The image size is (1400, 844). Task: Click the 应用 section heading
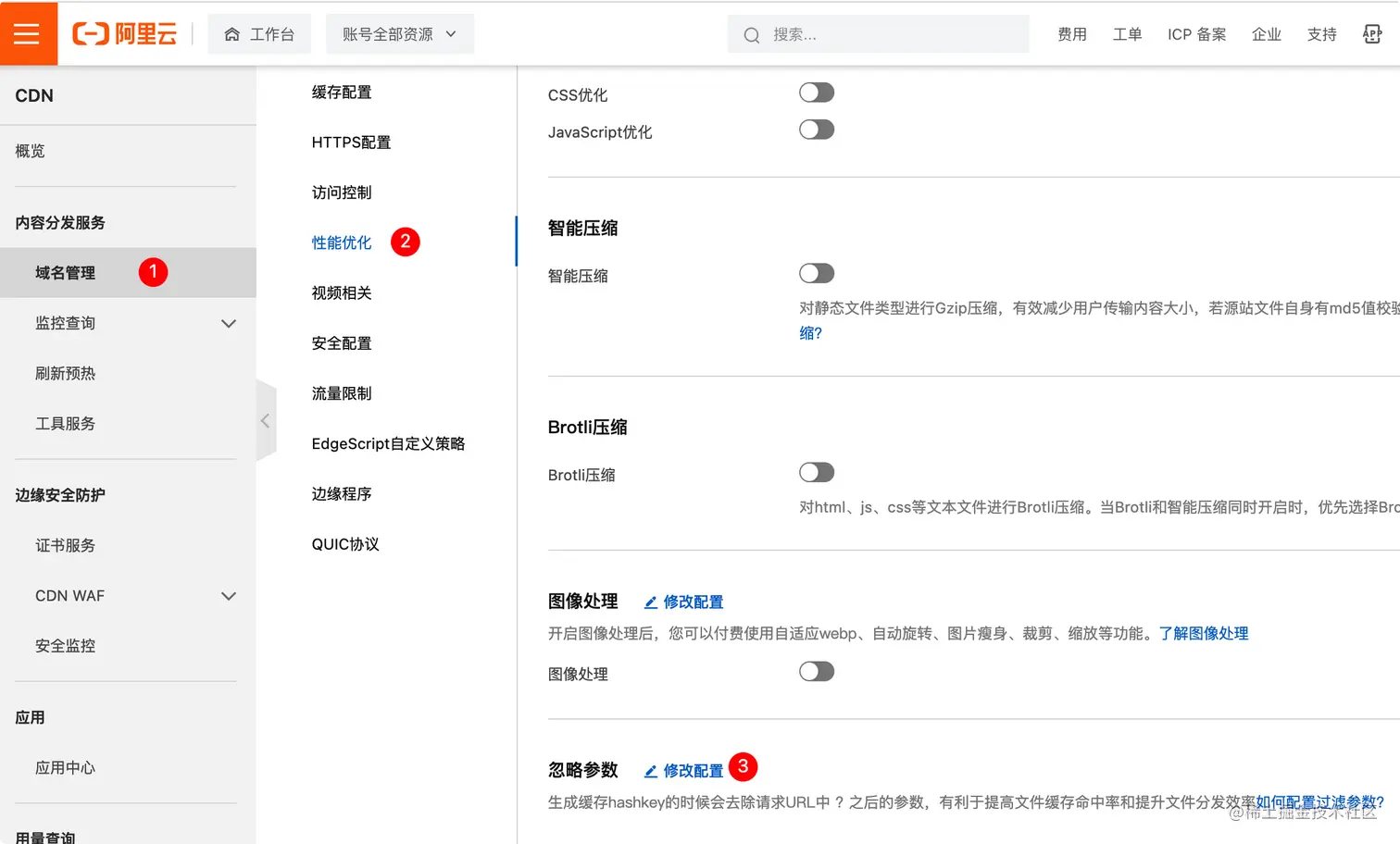coord(30,718)
